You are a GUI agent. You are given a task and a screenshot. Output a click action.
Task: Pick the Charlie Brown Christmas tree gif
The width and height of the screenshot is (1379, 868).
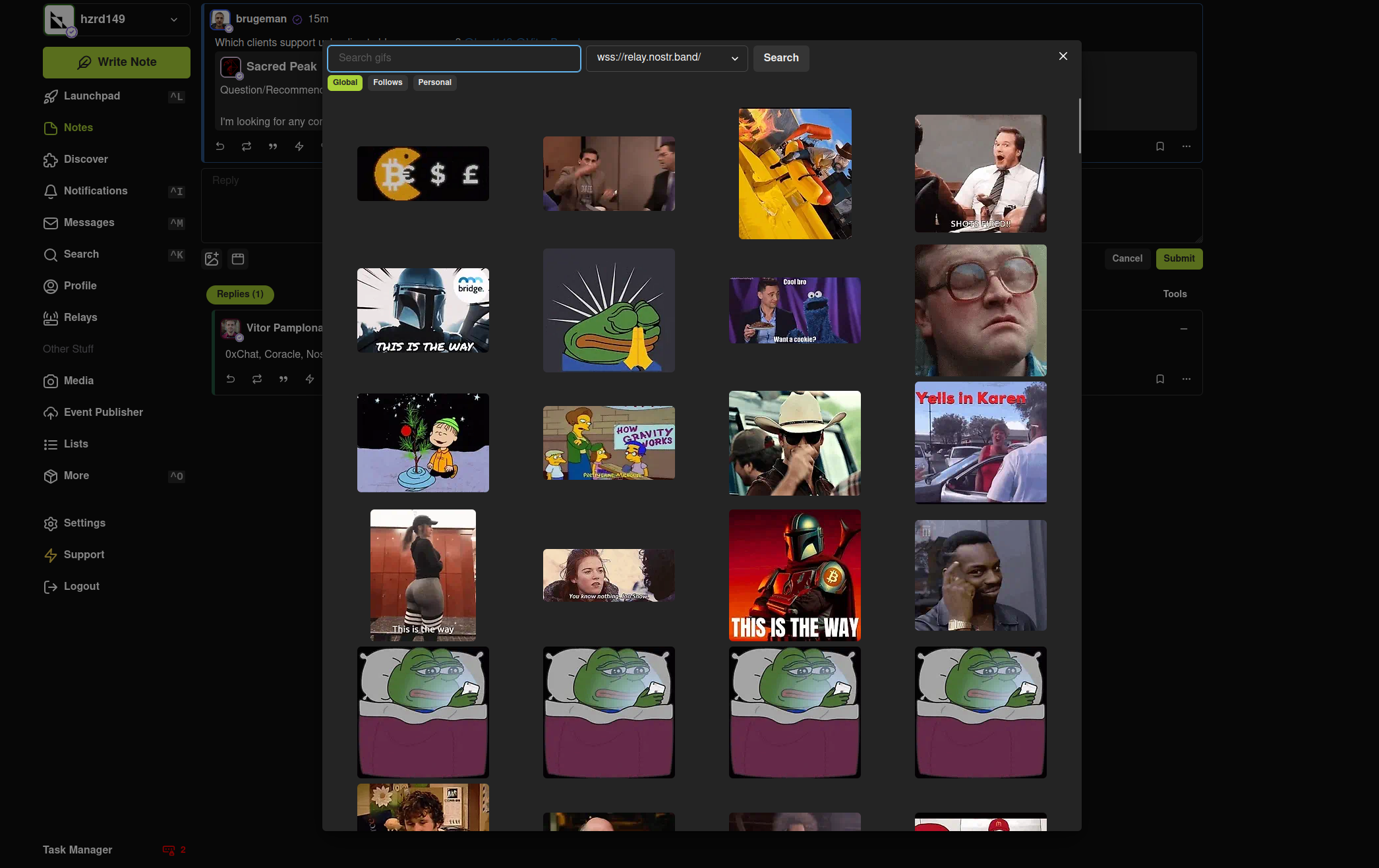pos(423,443)
